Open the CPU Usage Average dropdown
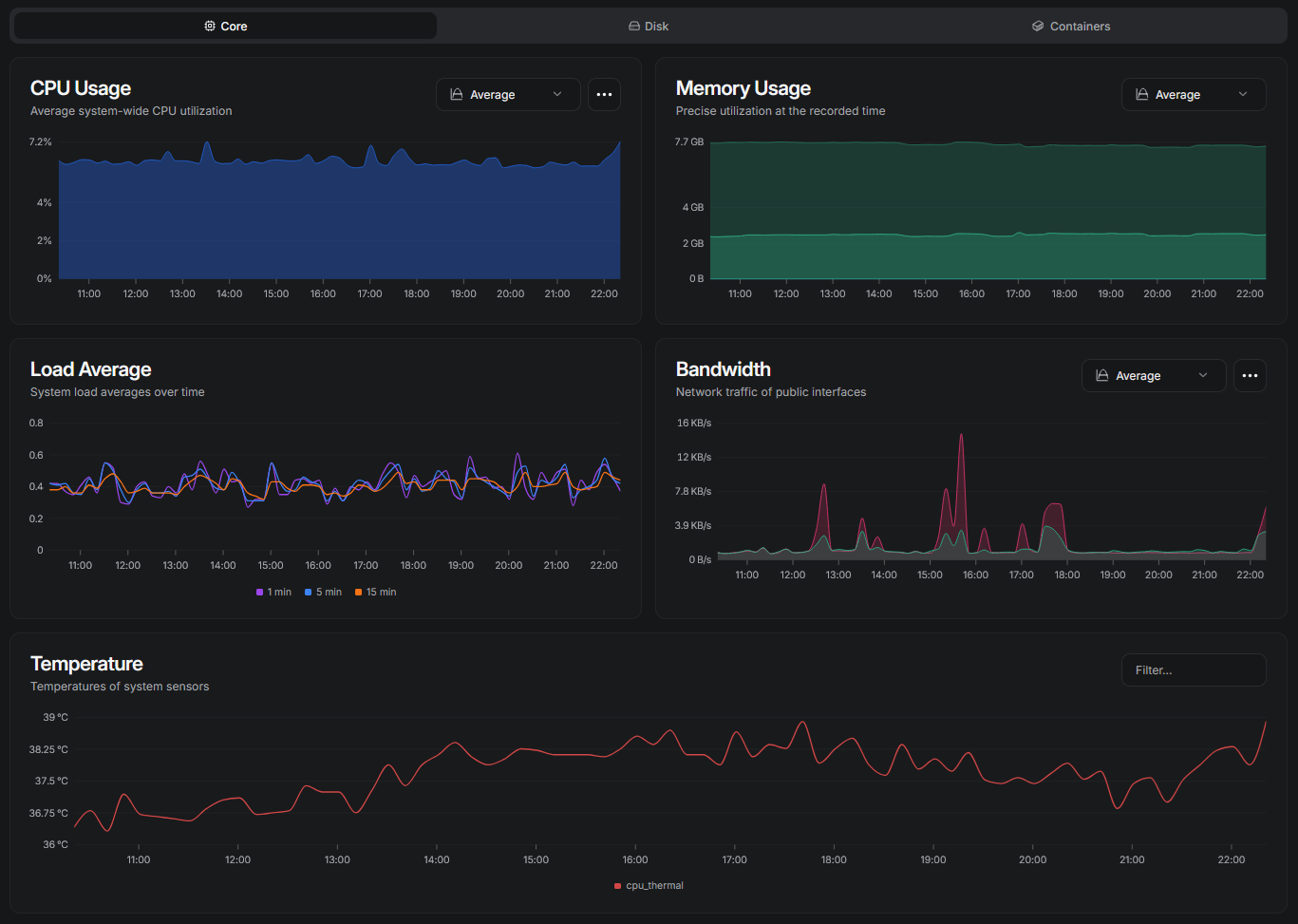The width and height of the screenshot is (1298, 924). pos(508,94)
